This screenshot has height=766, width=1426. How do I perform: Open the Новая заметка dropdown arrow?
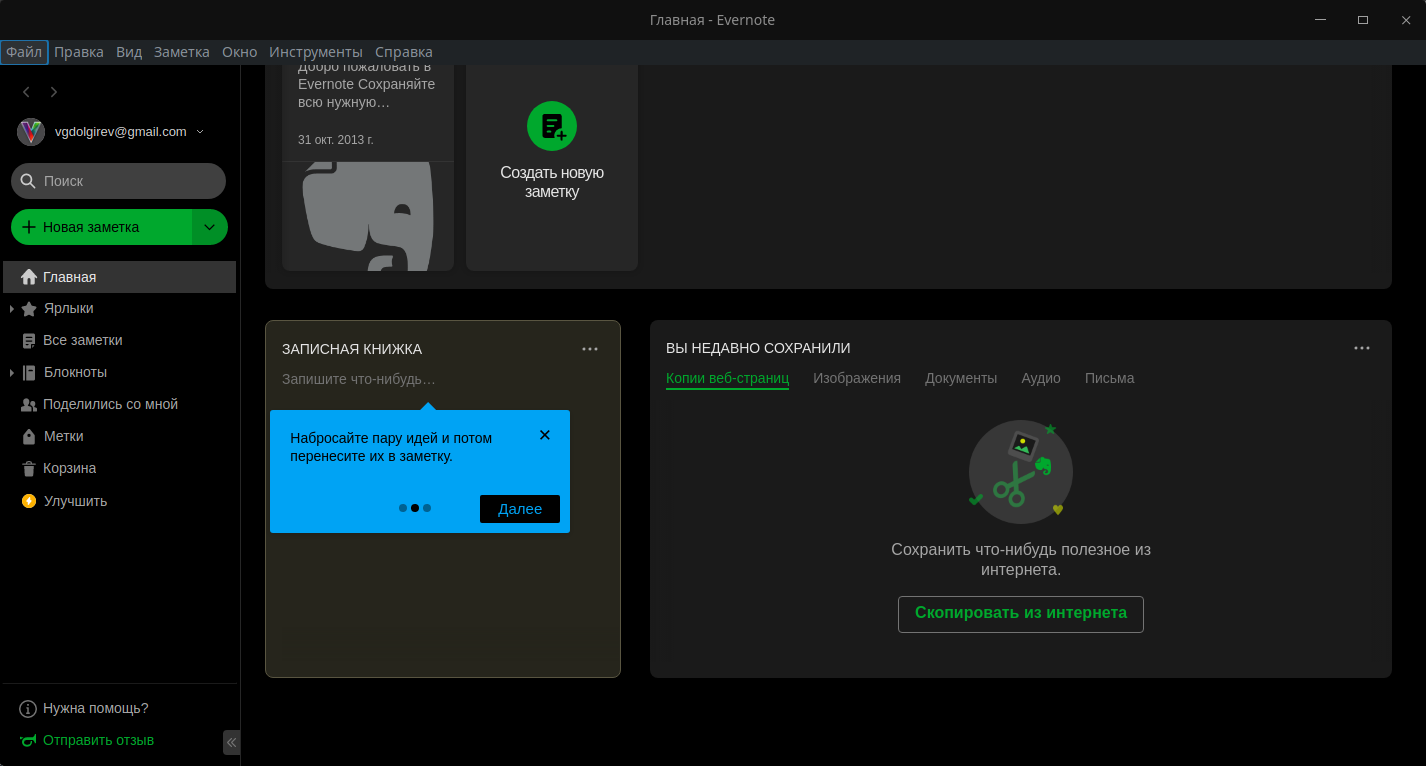[x=210, y=227]
